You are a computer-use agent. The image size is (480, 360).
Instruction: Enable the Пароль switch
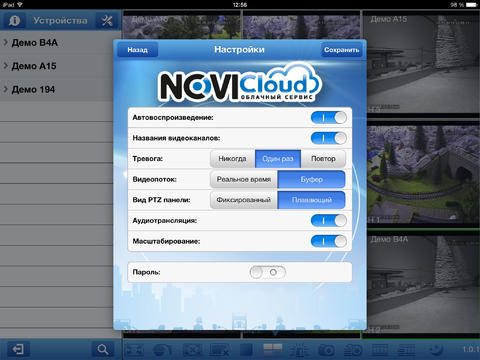268,272
